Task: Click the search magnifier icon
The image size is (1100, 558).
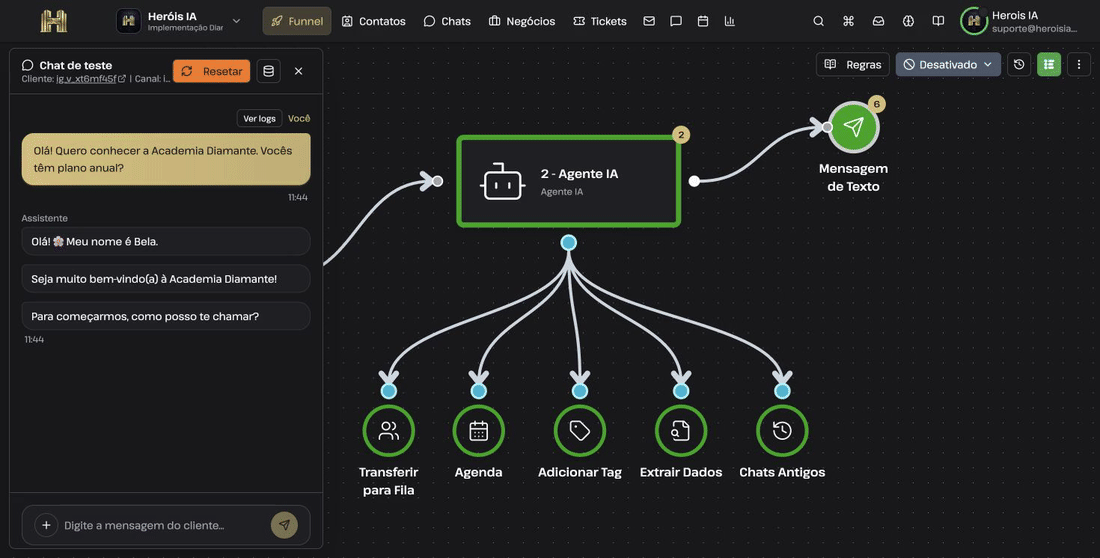Action: tap(819, 21)
